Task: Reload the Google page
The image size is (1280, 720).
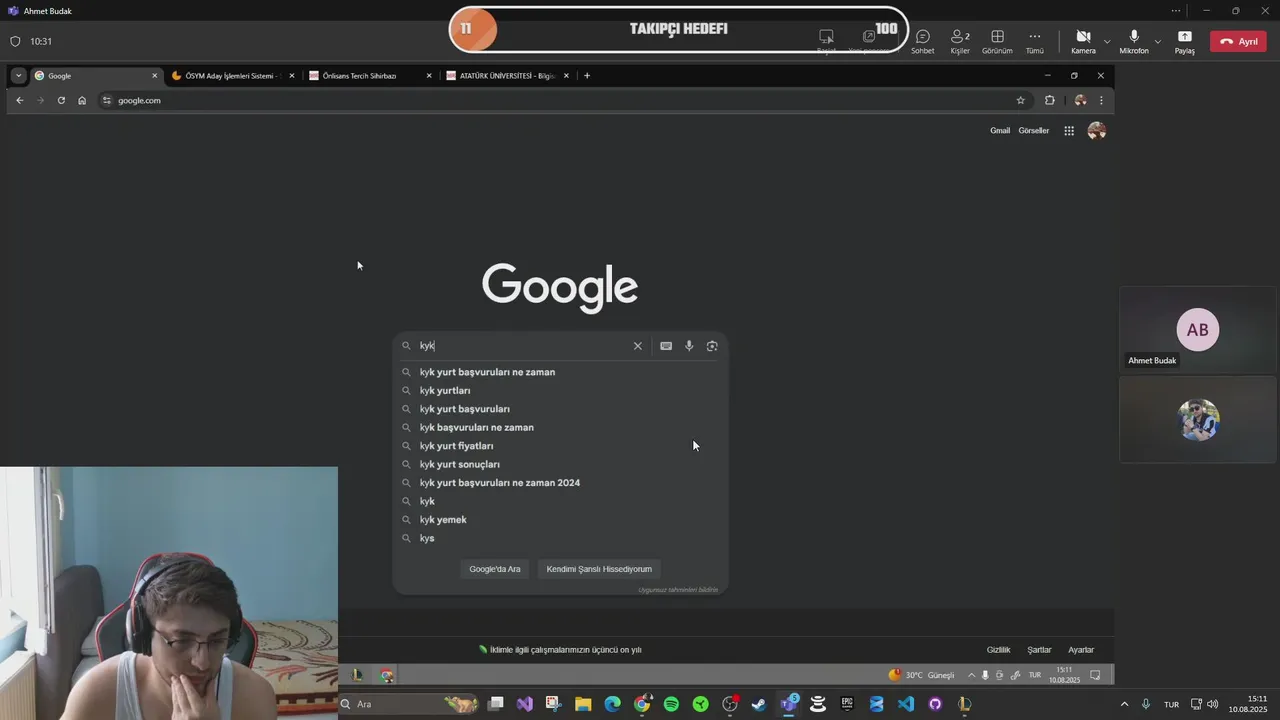Action: click(x=61, y=100)
